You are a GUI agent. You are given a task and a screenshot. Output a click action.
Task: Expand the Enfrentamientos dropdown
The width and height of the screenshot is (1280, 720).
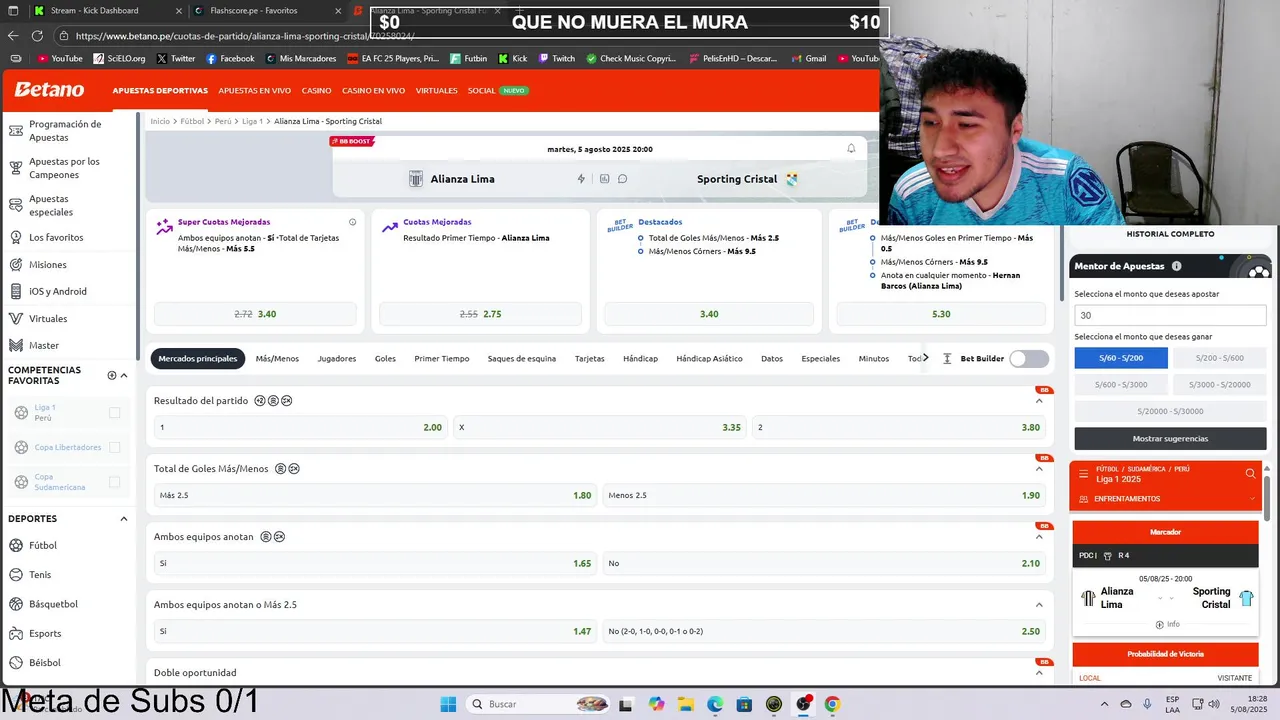1252,499
